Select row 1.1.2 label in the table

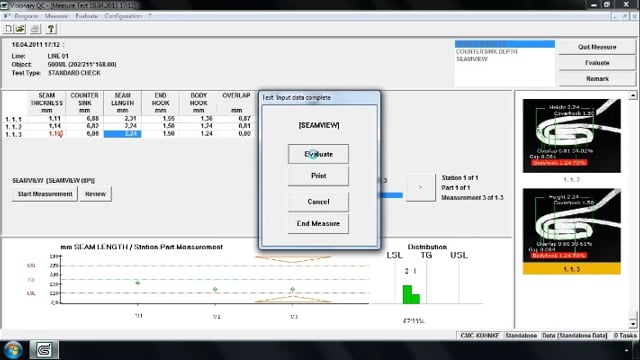pyautogui.click(x=13, y=127)
